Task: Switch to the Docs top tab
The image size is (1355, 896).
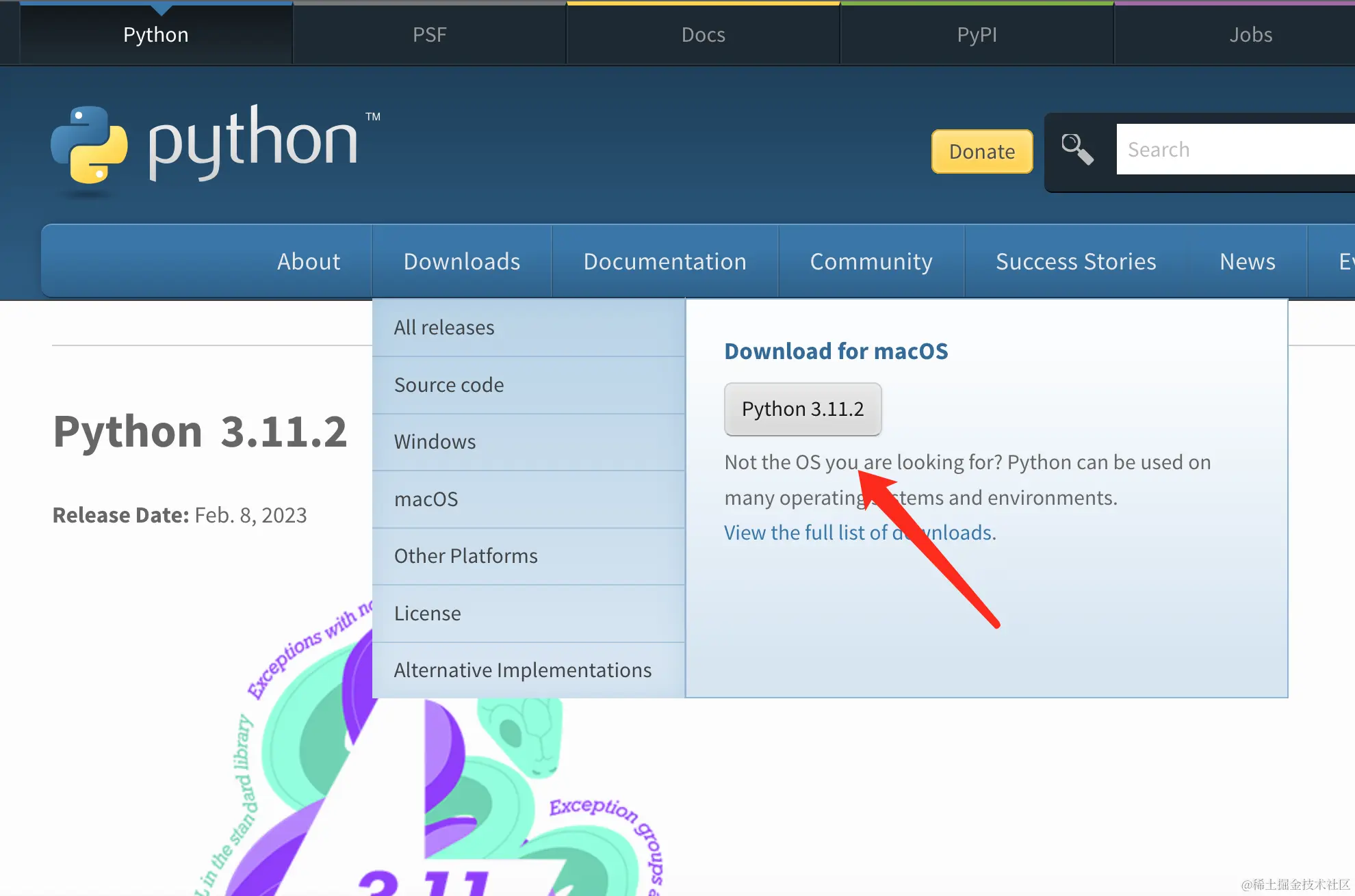Action: (704, 34)
